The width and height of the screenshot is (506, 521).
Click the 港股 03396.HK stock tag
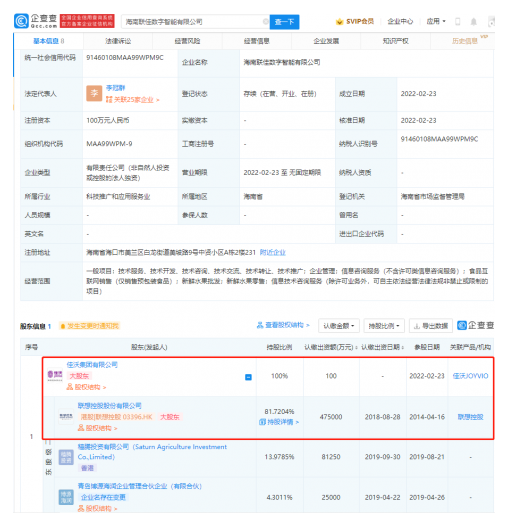[116, 417]
